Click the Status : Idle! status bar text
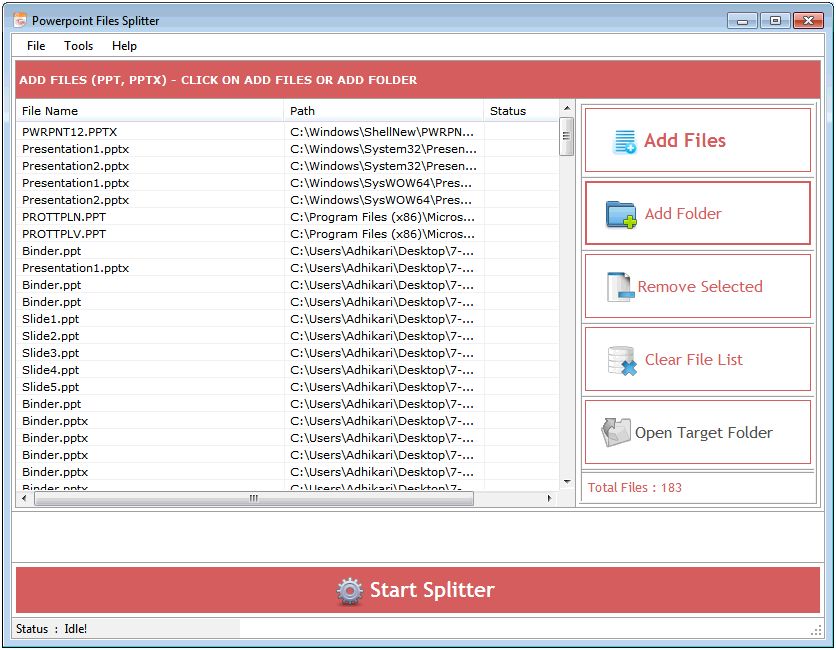 [x=51, y=629]
